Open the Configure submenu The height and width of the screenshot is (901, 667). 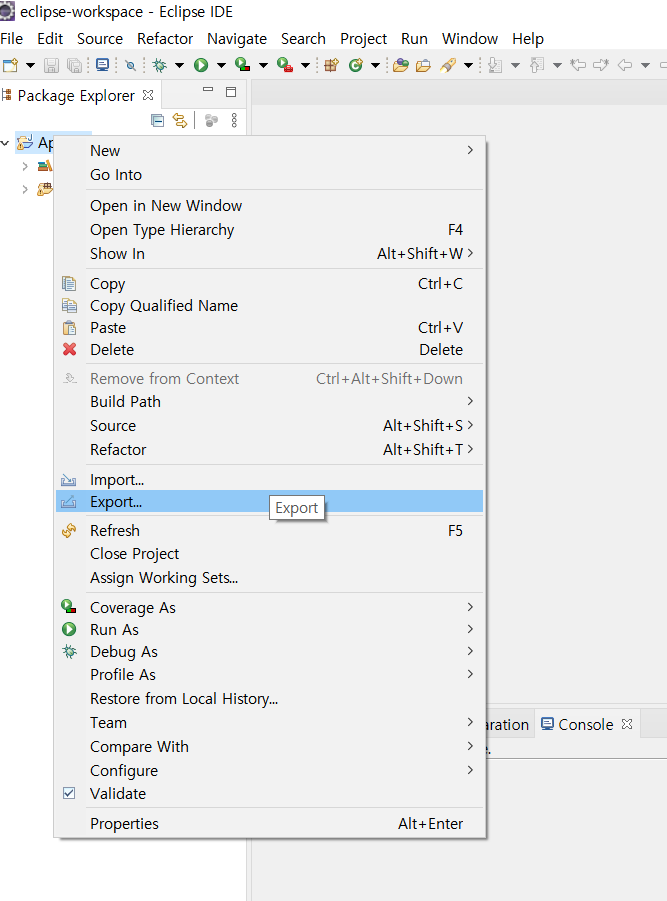269,771
